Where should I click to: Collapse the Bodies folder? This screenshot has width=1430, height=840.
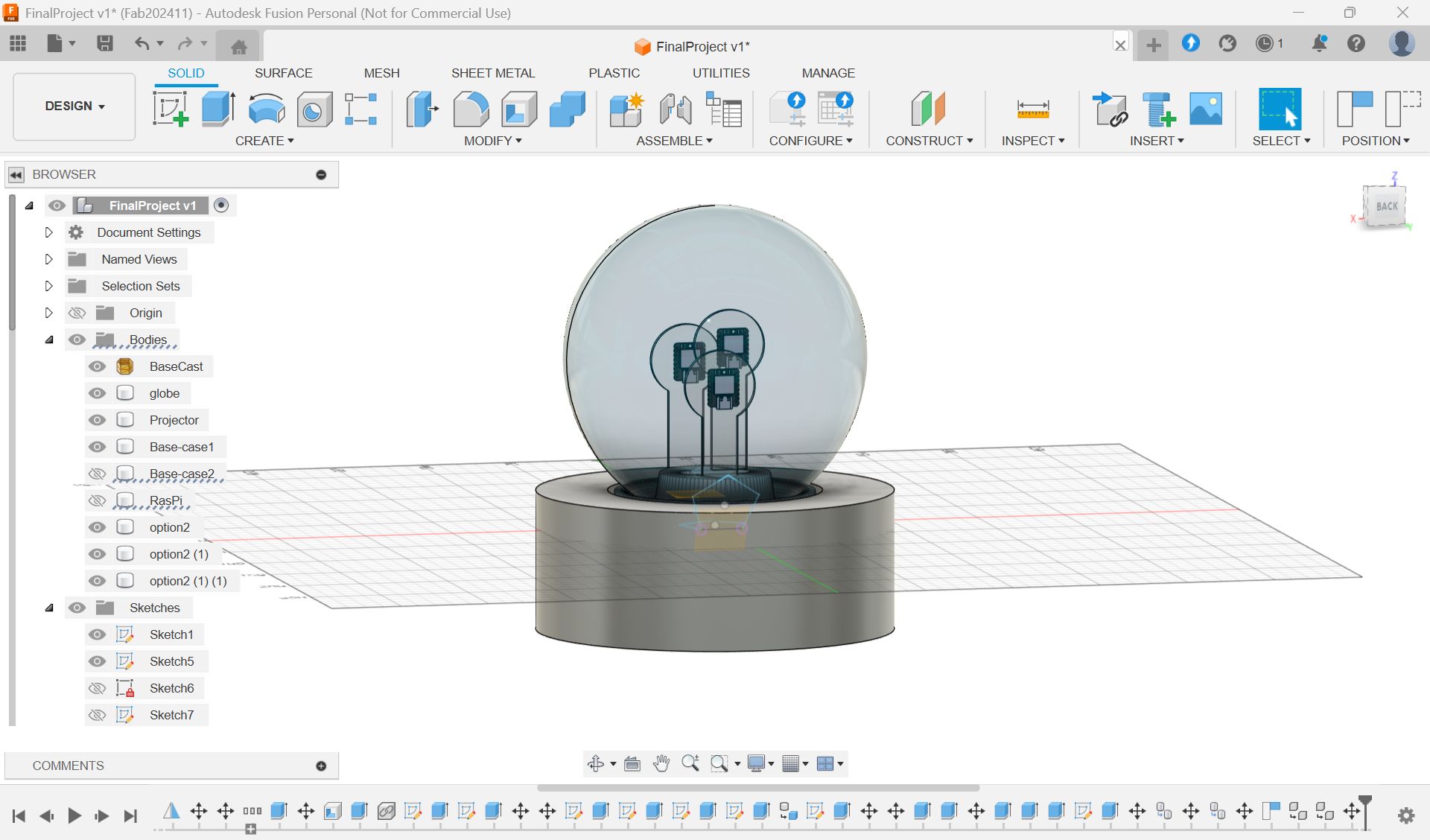(49, 340)
